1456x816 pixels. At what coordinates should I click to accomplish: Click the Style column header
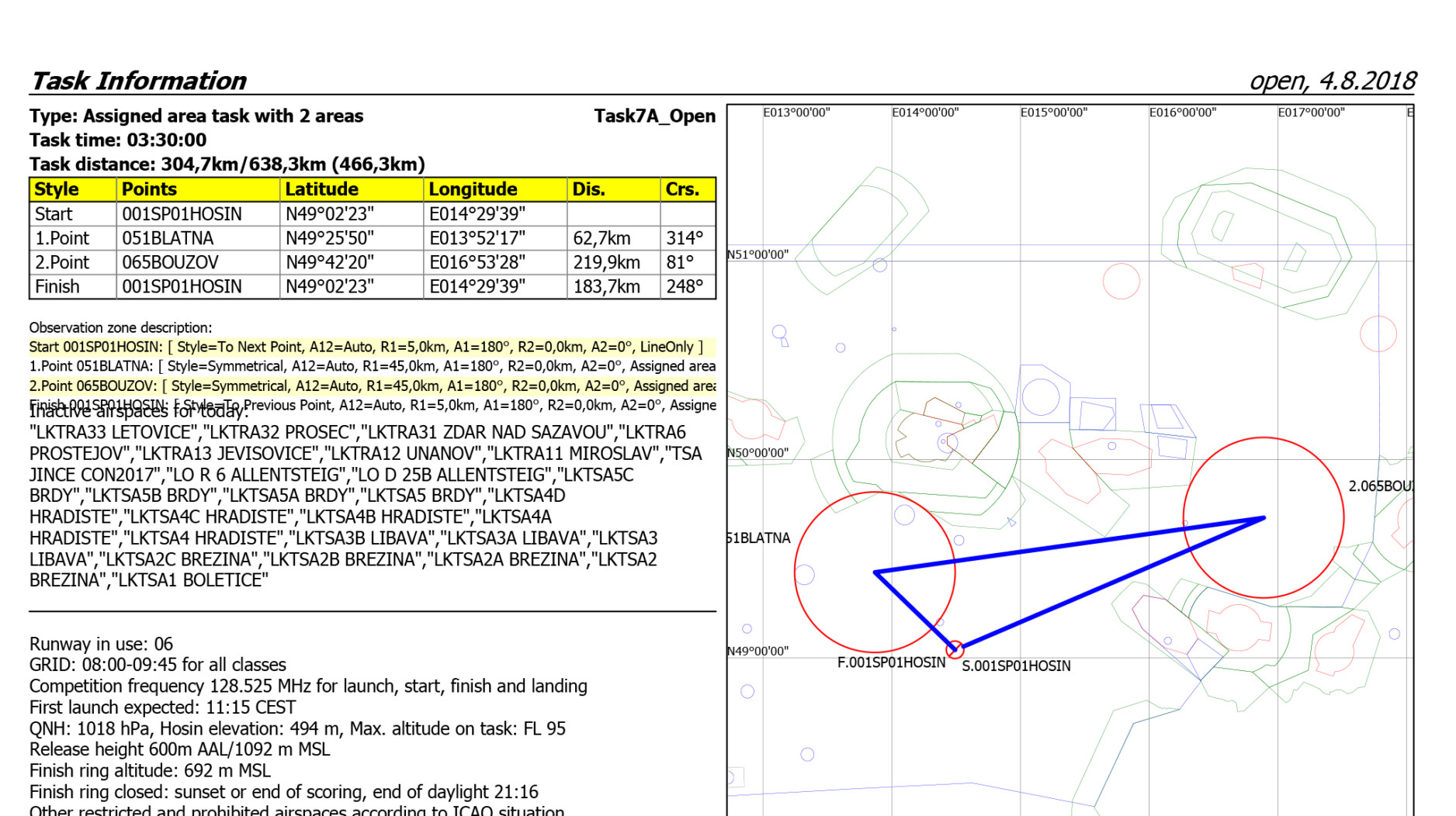(57, 189)
